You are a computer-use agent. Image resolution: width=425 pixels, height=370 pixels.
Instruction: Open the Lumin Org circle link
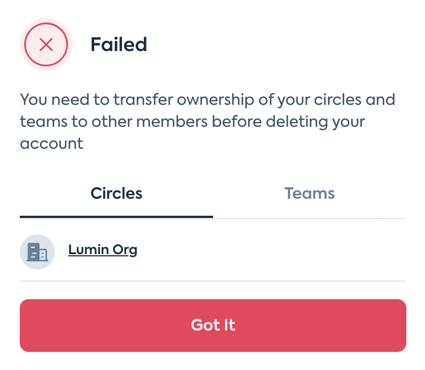[x=103, y=250]
